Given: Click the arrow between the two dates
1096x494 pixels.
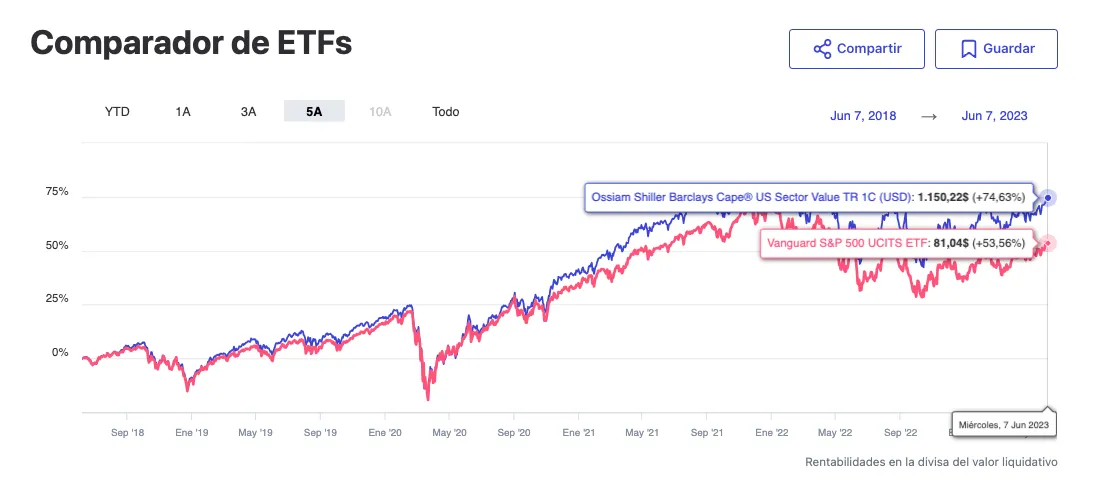Looking at the screenshot, I should [x=929, y=116].
